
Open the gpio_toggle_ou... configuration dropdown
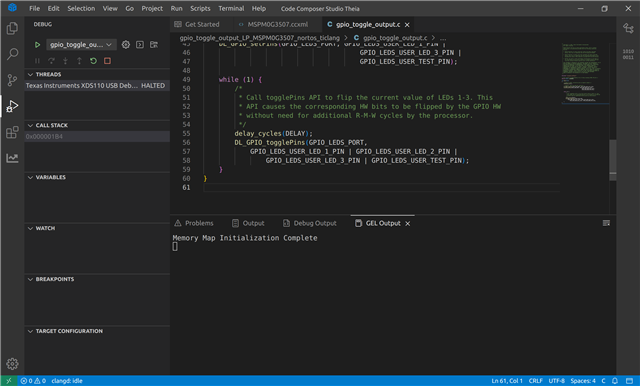(82, 44)
